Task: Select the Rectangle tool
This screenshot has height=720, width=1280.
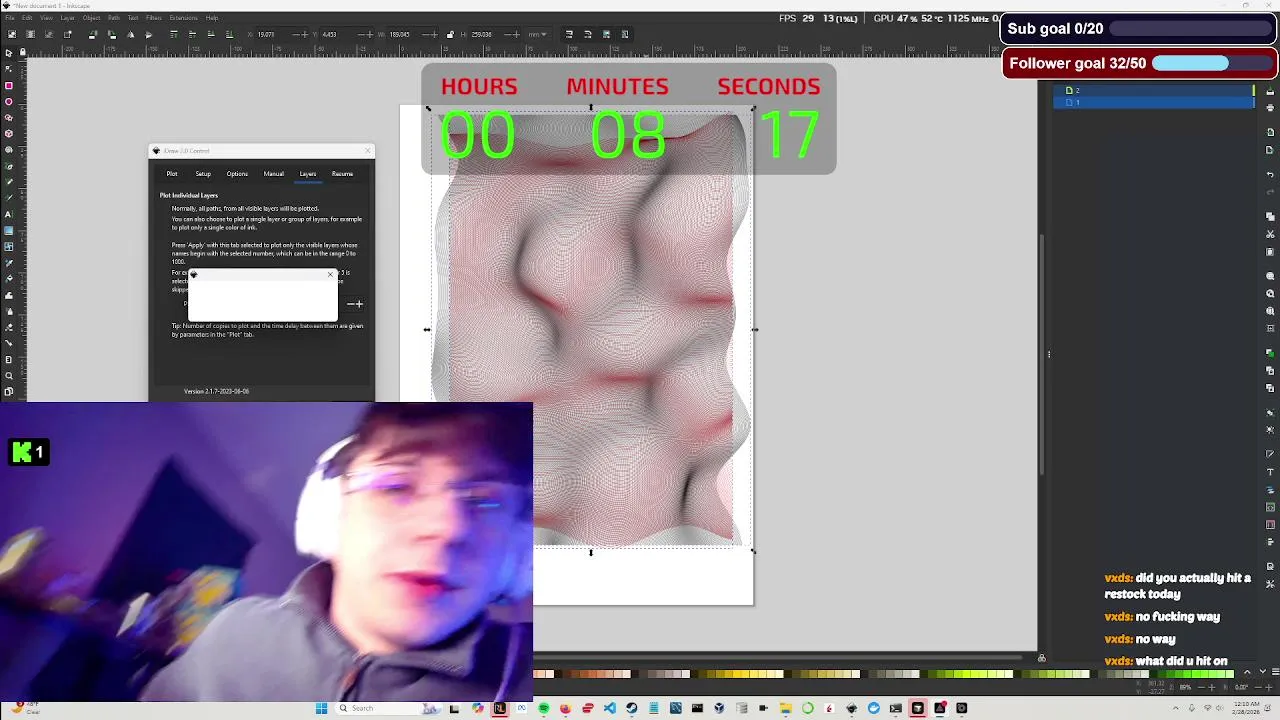Action: pyautogui.click(x=9, y=86)
